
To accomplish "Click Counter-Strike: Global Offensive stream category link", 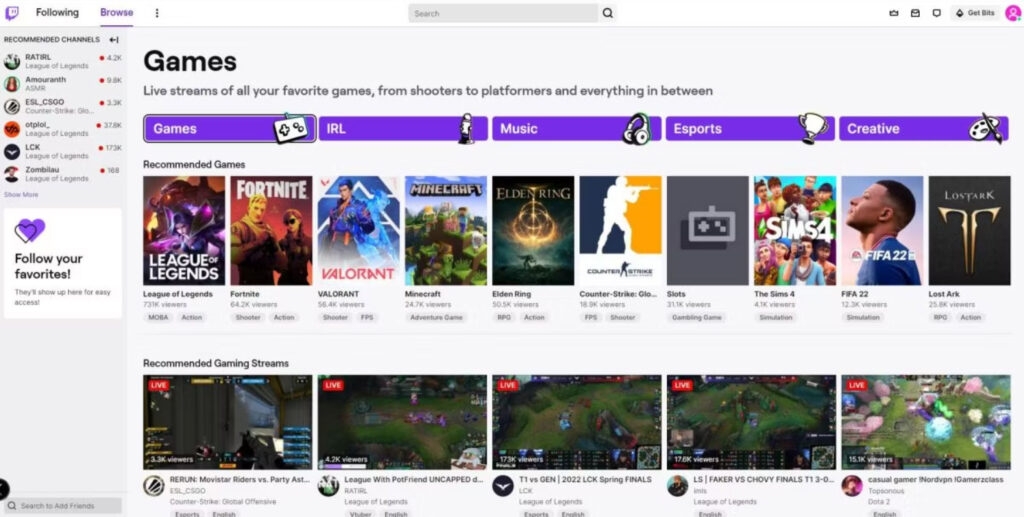I will 223,502.
